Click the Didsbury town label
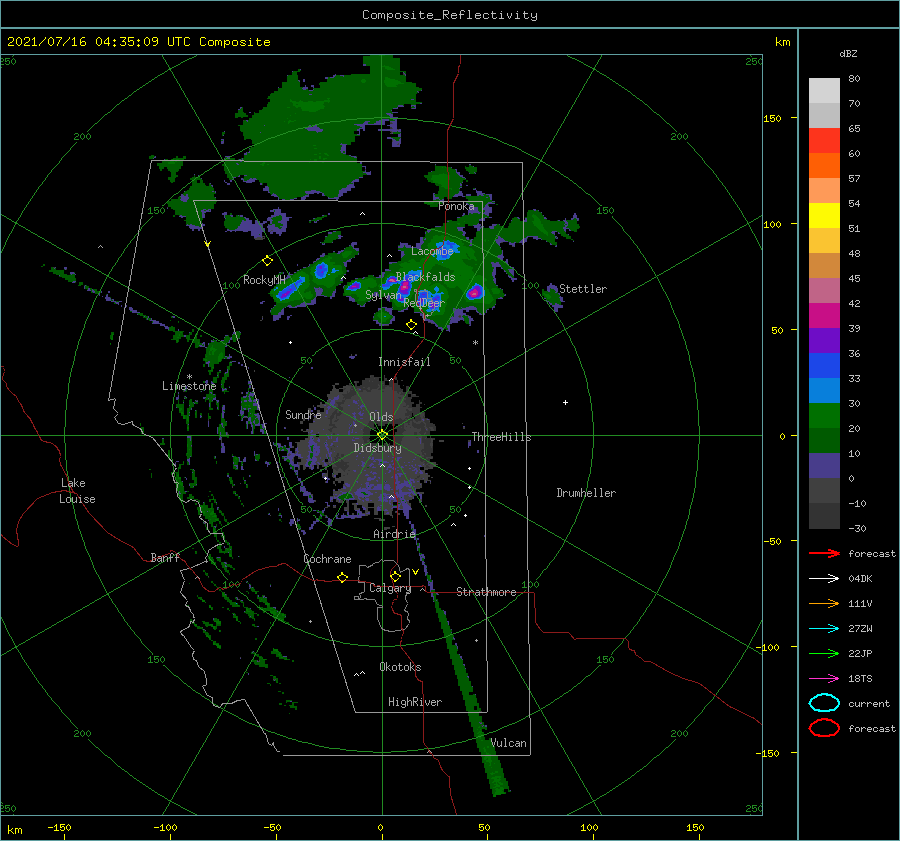900x841 pixels. pyautogui.click(x=377, y=448)
